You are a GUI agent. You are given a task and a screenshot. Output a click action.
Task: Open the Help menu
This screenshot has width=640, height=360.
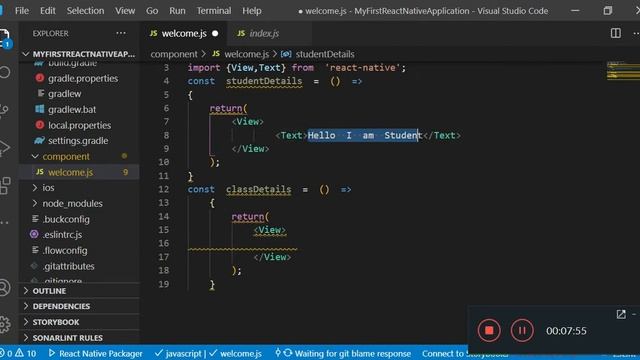[x=251, y=11]
